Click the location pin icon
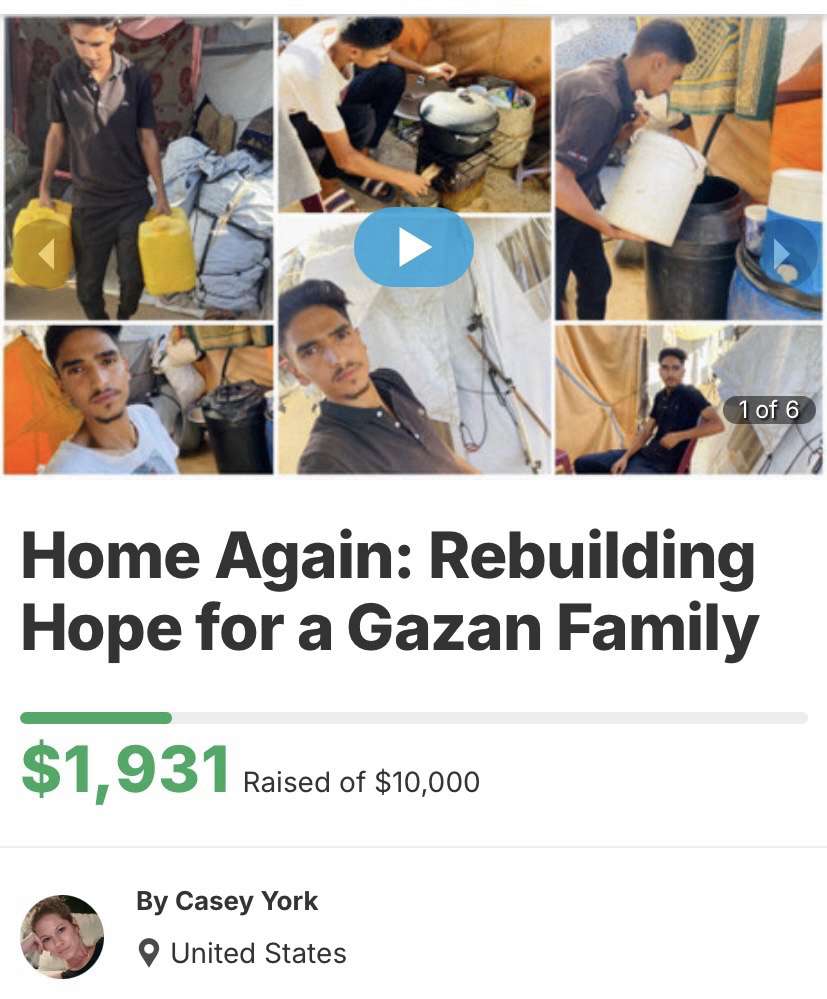The image size is (827, 999). click(148, 953)
